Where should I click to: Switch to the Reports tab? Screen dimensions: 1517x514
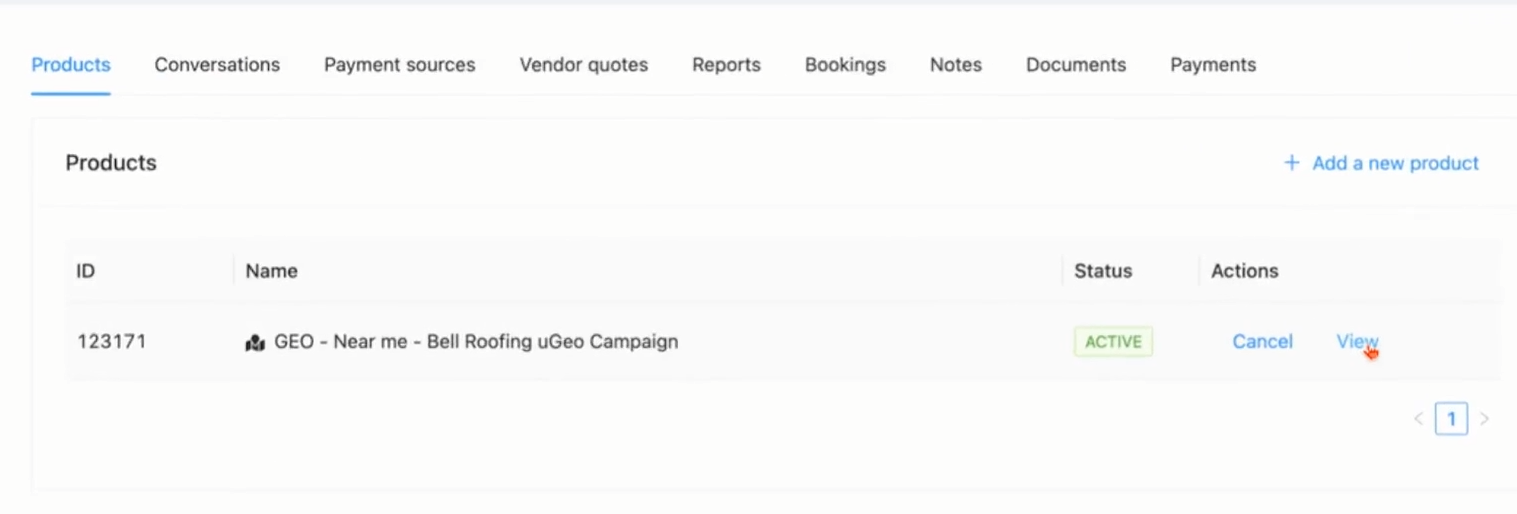click(726, 65)
